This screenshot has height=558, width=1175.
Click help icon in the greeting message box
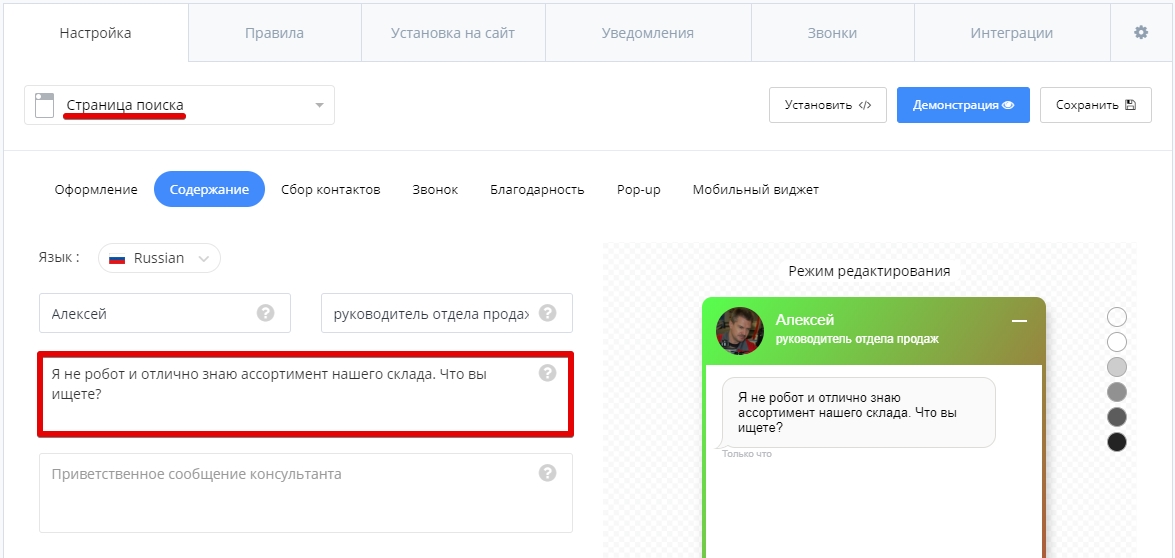(547, 372)
